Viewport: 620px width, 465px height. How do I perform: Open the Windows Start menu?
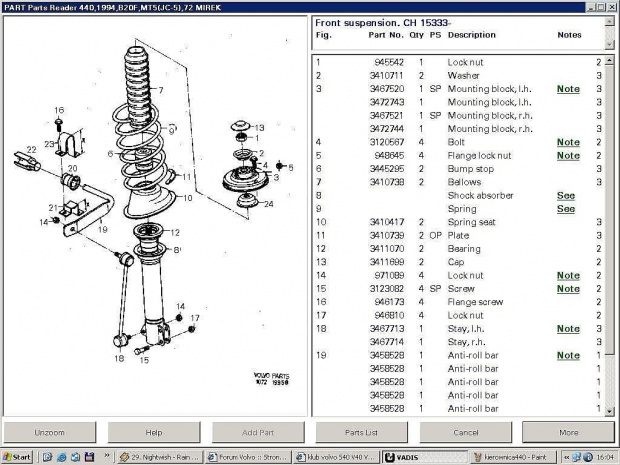coord(17,457)
